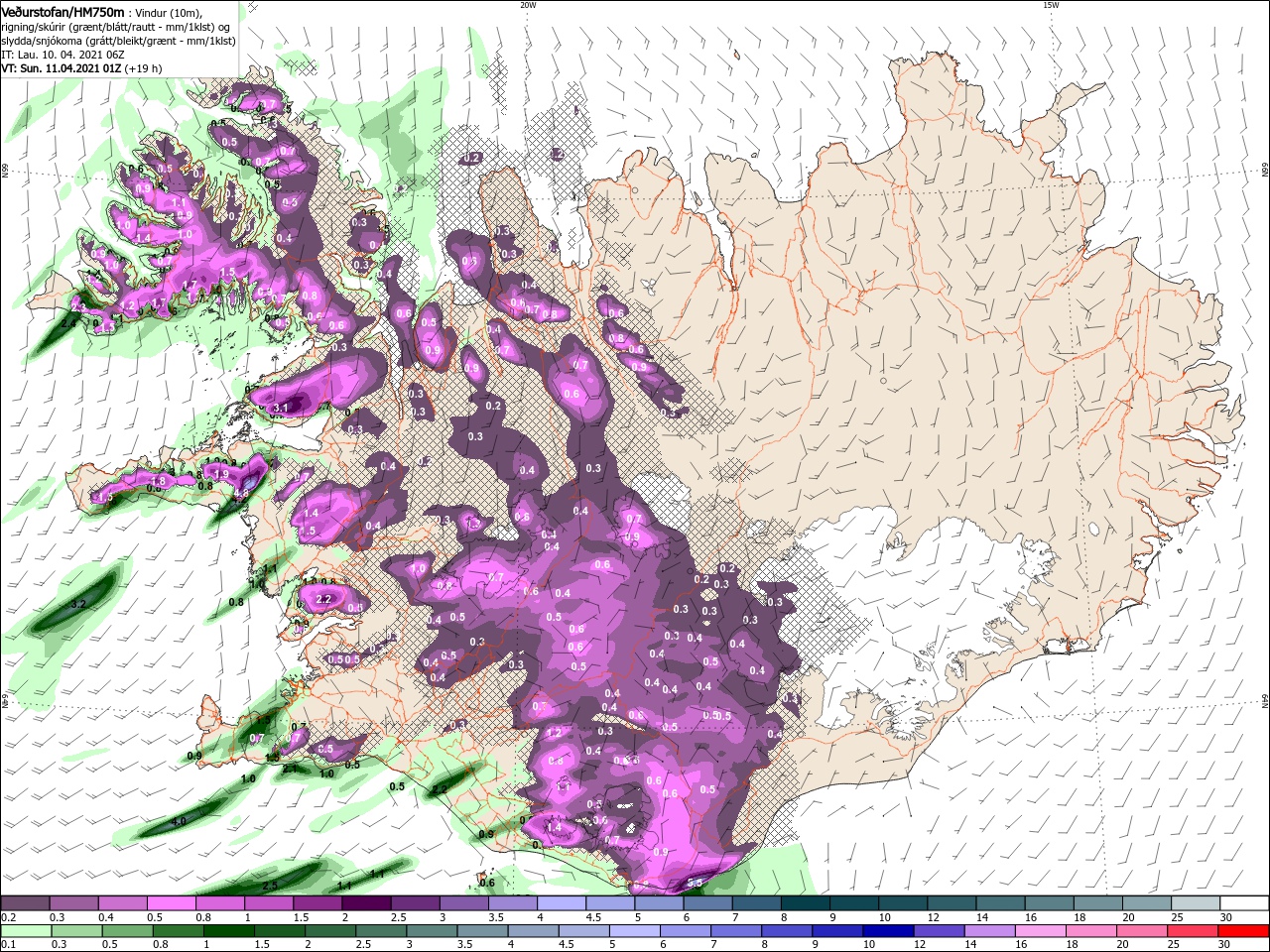1270x952 pixels.
Task: Click the 'slydda/snjókoma' snow legend description line
Action: [x=118, y=40]
